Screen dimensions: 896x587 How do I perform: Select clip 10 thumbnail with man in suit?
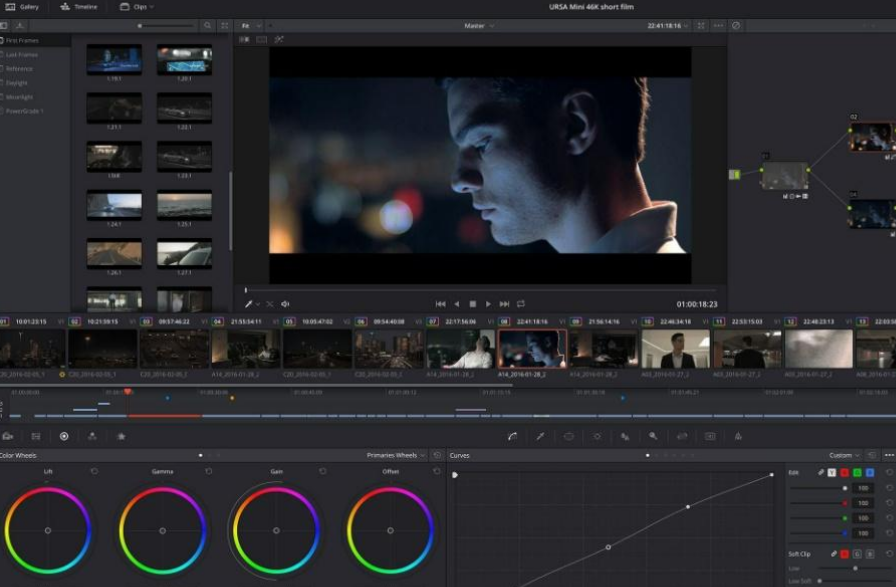pyautogui.click(x=675, y=349)
